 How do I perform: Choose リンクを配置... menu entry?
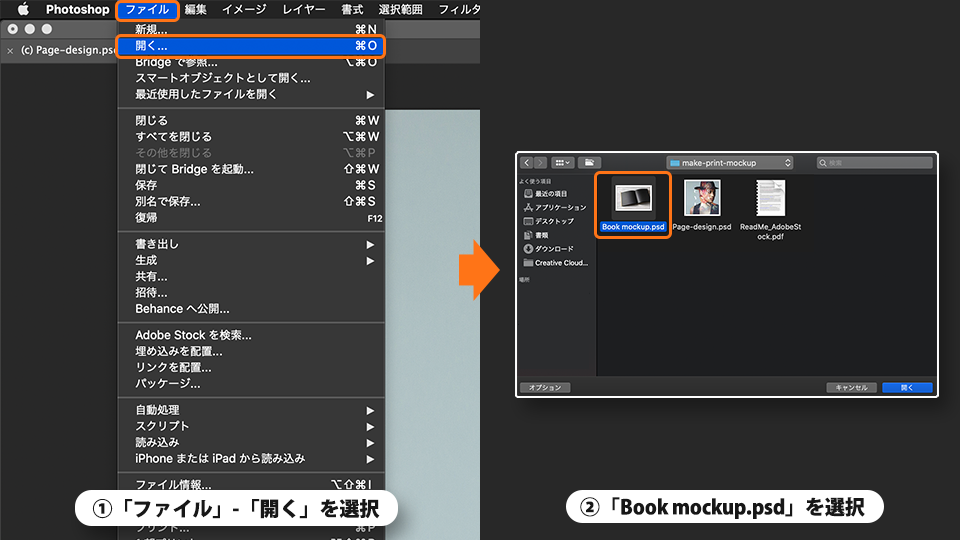click(x=251, y=367)
